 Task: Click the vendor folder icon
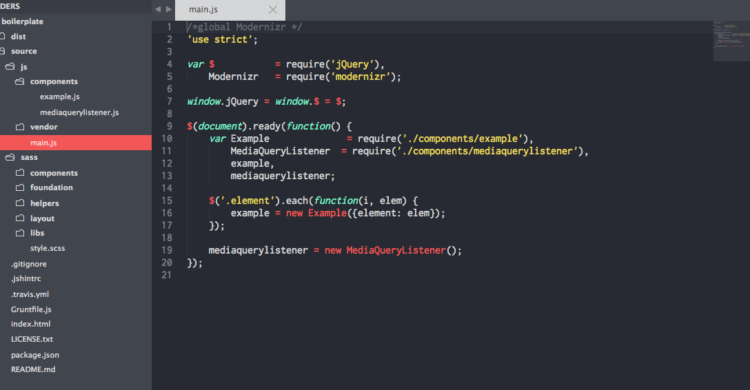click(x=20, y=127)
